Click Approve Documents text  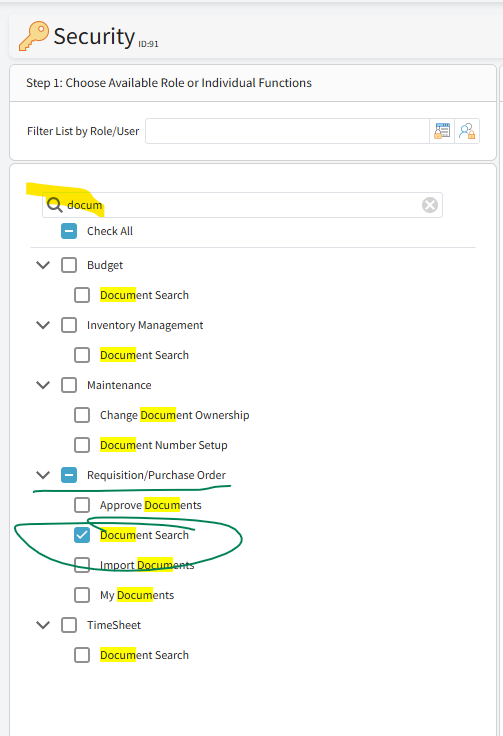151,506
